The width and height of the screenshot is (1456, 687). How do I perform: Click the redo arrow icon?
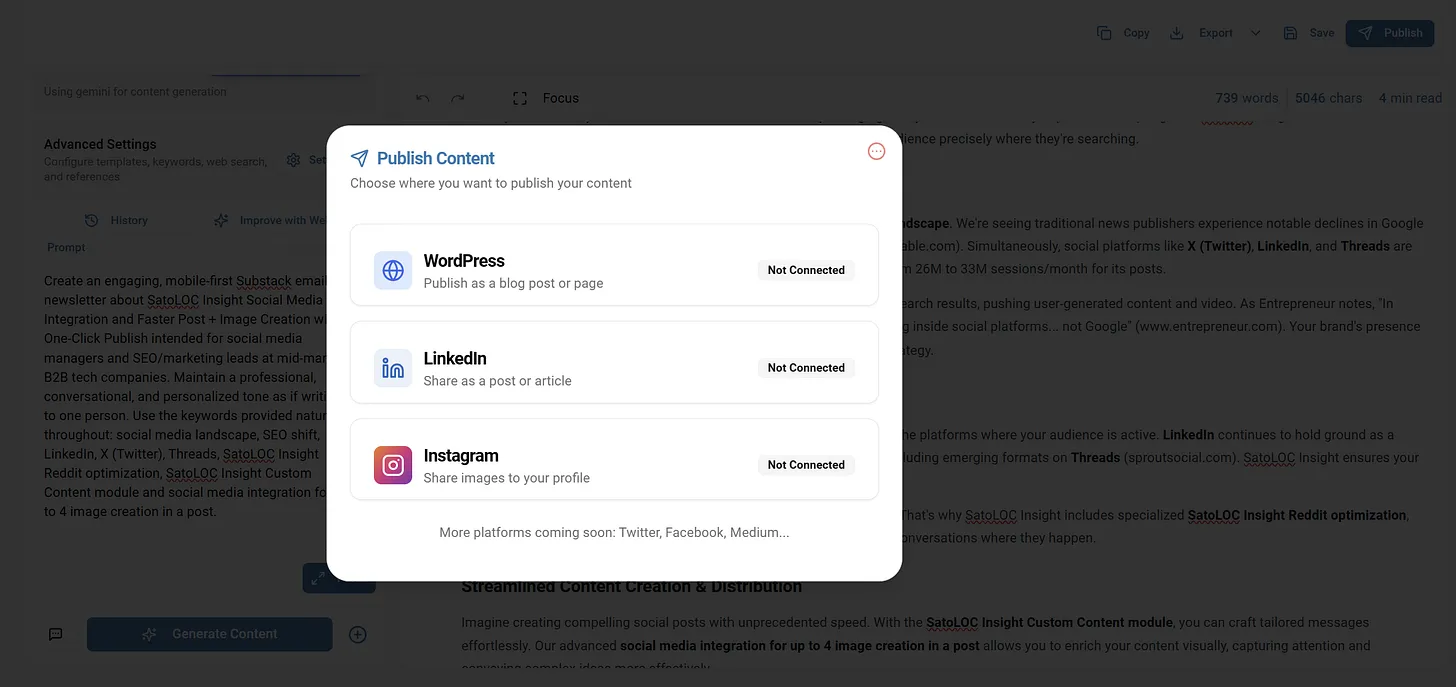pyautogui.click(x=457, y=98)
